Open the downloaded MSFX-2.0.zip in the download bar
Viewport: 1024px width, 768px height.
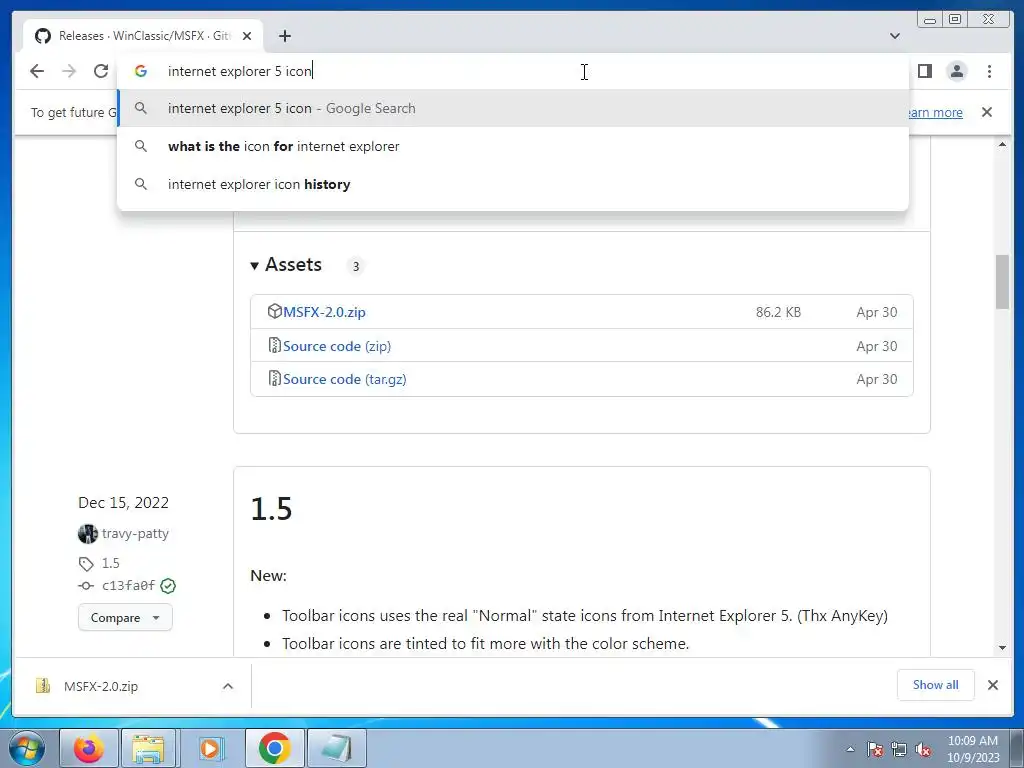101,686
